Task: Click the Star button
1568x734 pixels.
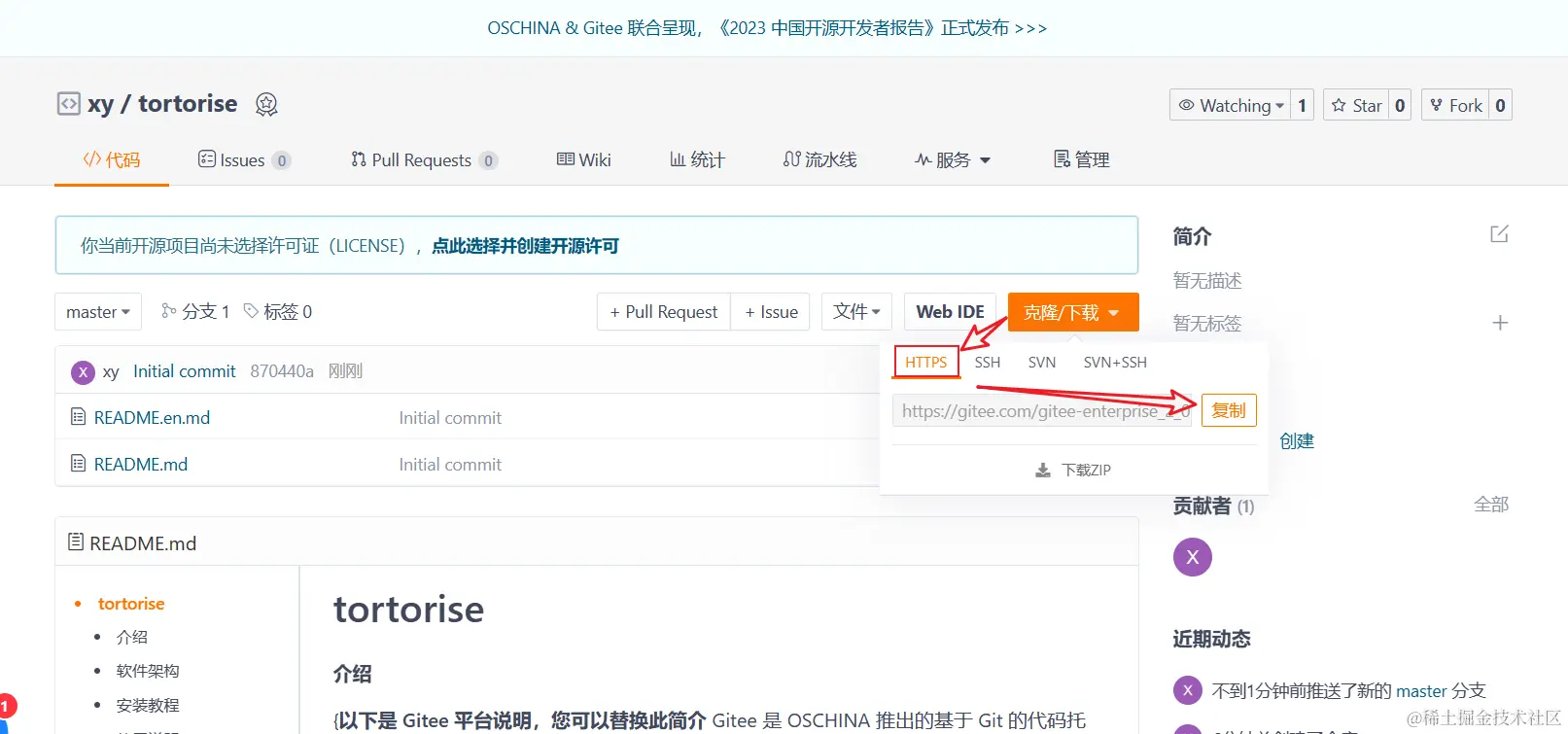Action: coord(1356,105)
